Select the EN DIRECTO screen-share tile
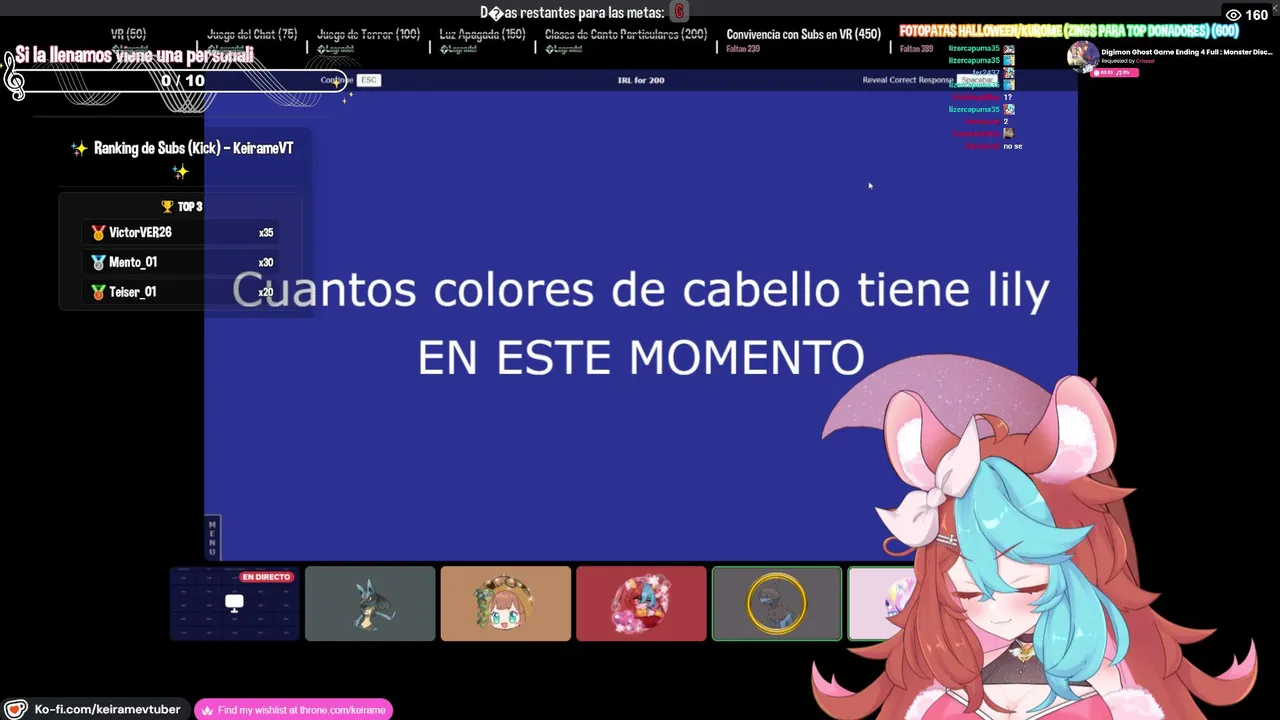The image size is (1280, 720). [x=234, y=603]
